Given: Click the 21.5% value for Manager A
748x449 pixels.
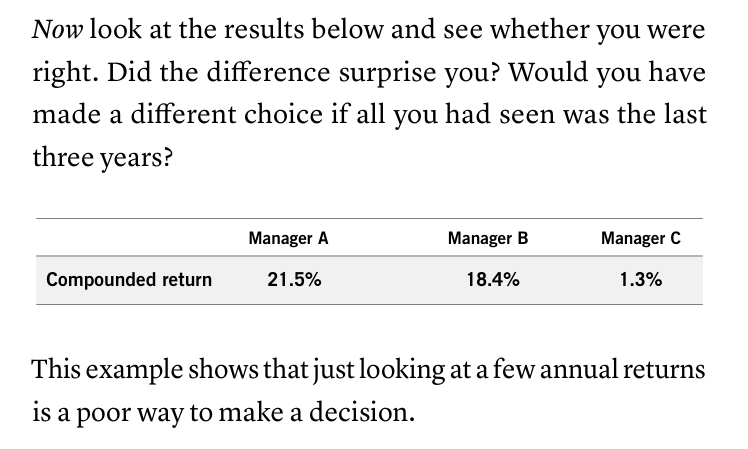Looking at the screenshot, I should pyautogui.click(x=294, y=280).
